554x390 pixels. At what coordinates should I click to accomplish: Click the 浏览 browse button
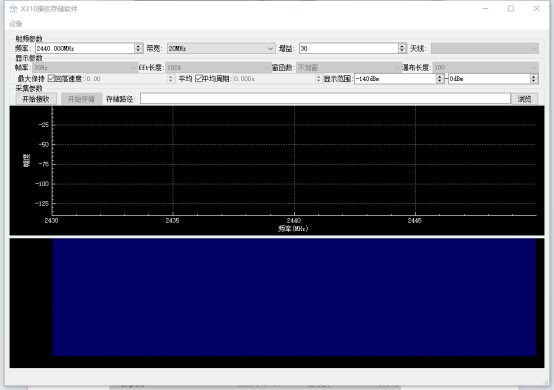tap(524, 99)
